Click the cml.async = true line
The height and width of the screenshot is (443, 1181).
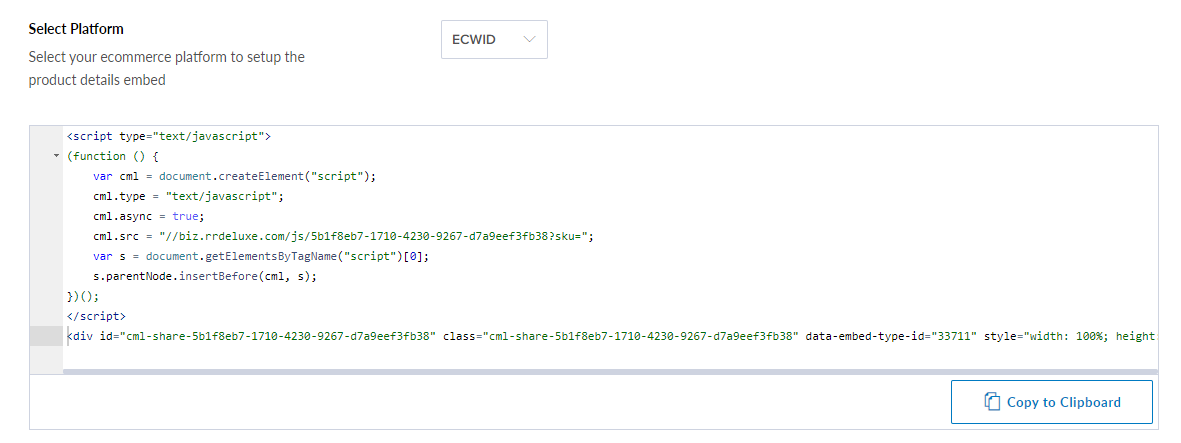[x=148, y=217]
